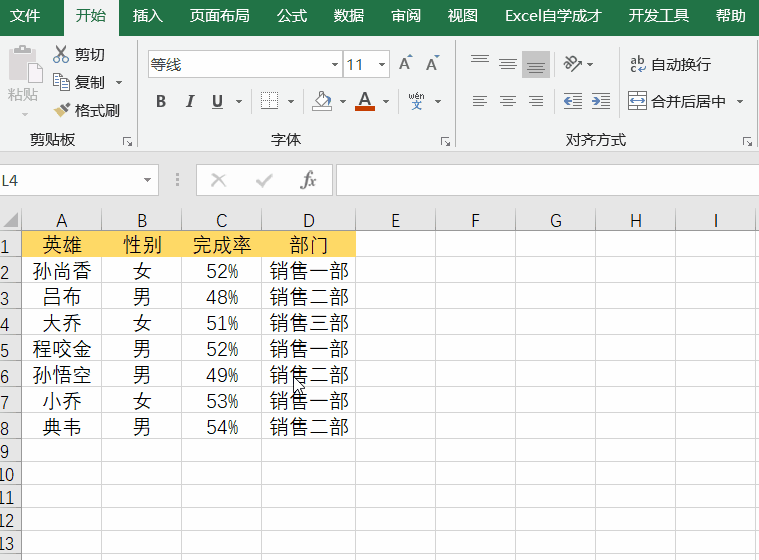Open Excel自学成才 tab
Image resolution: width=759 pixels, height=560 pixels.
click(x=553, y=16)
